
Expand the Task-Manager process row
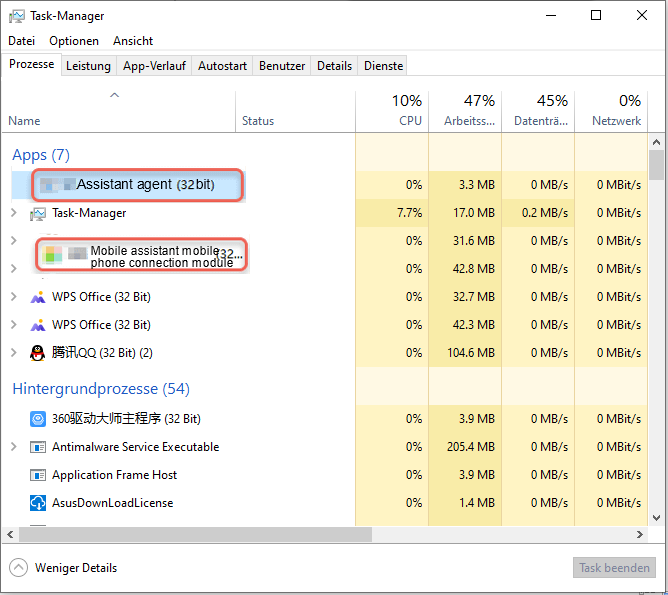pos(14,213)
